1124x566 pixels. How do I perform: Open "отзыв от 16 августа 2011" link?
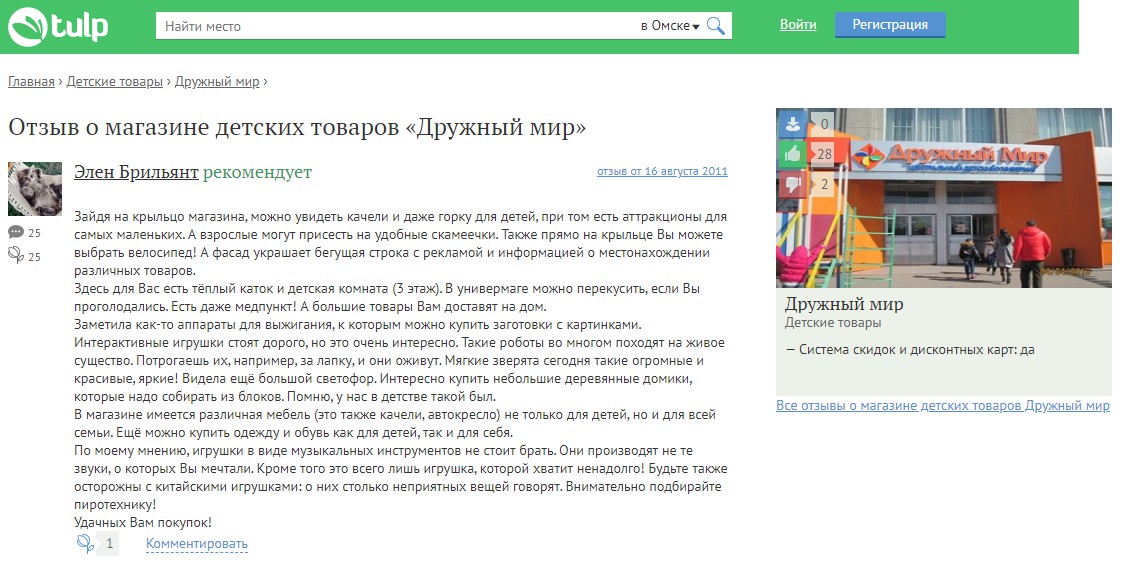click(x=662, y=171)
